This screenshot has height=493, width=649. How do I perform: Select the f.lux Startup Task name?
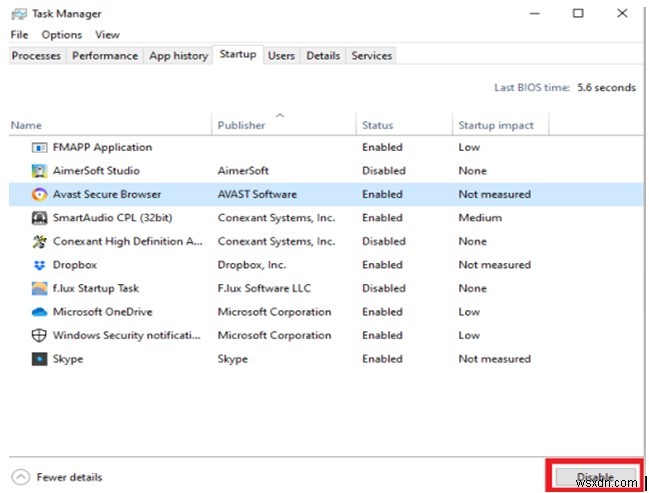pos(96,289)
